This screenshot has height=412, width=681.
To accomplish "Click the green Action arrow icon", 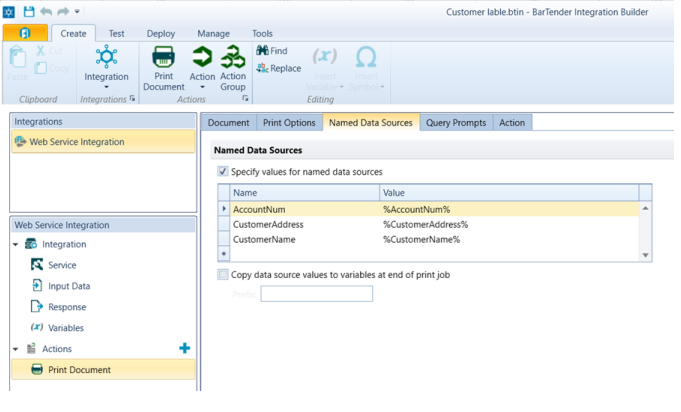I will (202, 57).
